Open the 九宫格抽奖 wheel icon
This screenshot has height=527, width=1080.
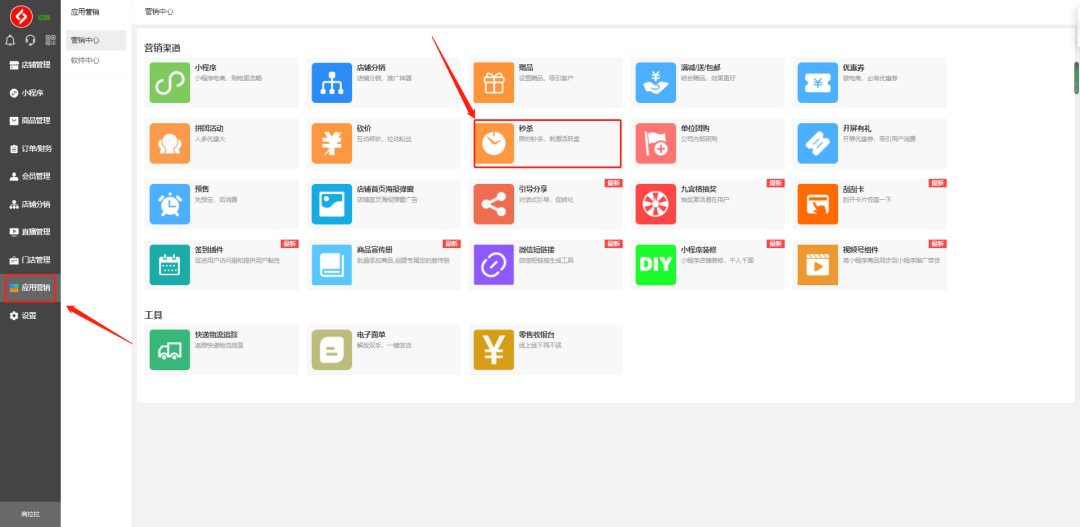pos(656,204)
